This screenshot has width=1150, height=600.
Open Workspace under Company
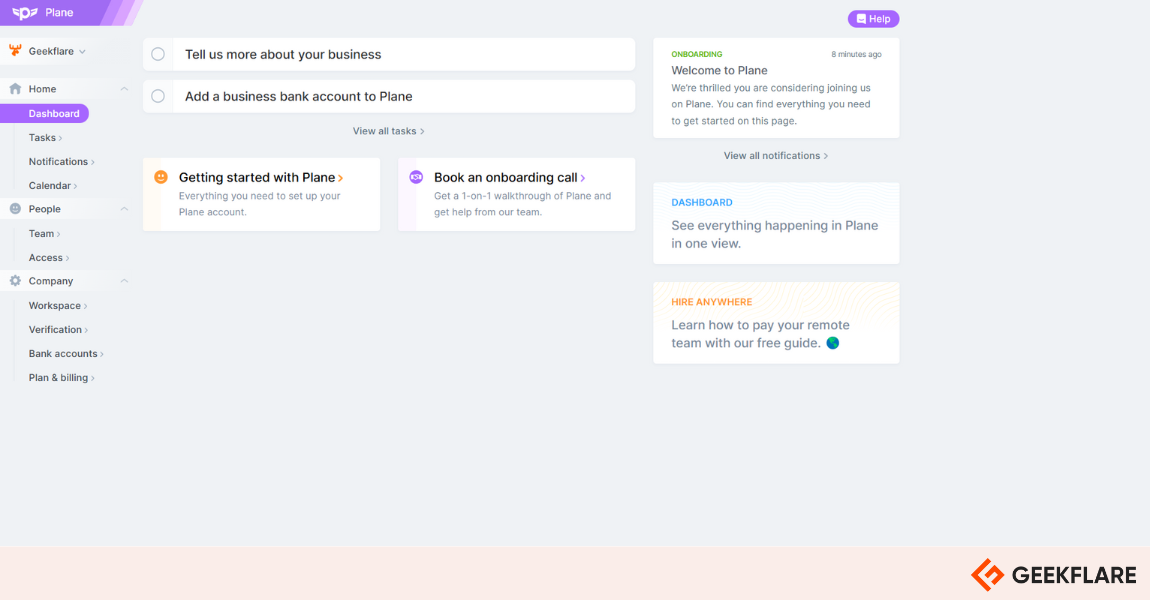(57, 306)
